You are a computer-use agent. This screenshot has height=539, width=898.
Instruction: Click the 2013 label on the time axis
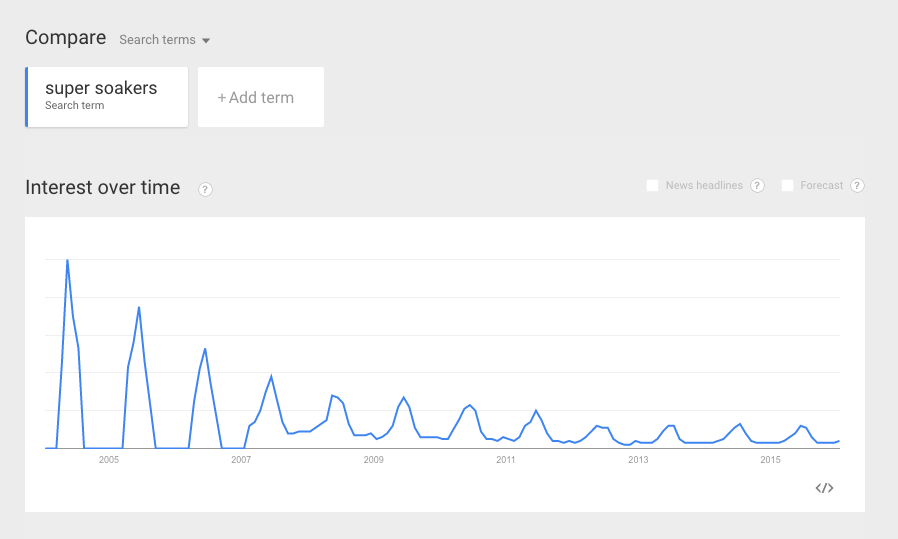tap(638, 459)
